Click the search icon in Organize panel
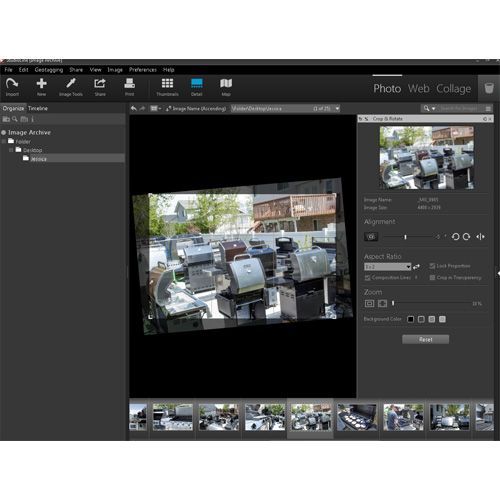Screen dimensions: 500x500 pyautogui.click(x=15, y=119)
